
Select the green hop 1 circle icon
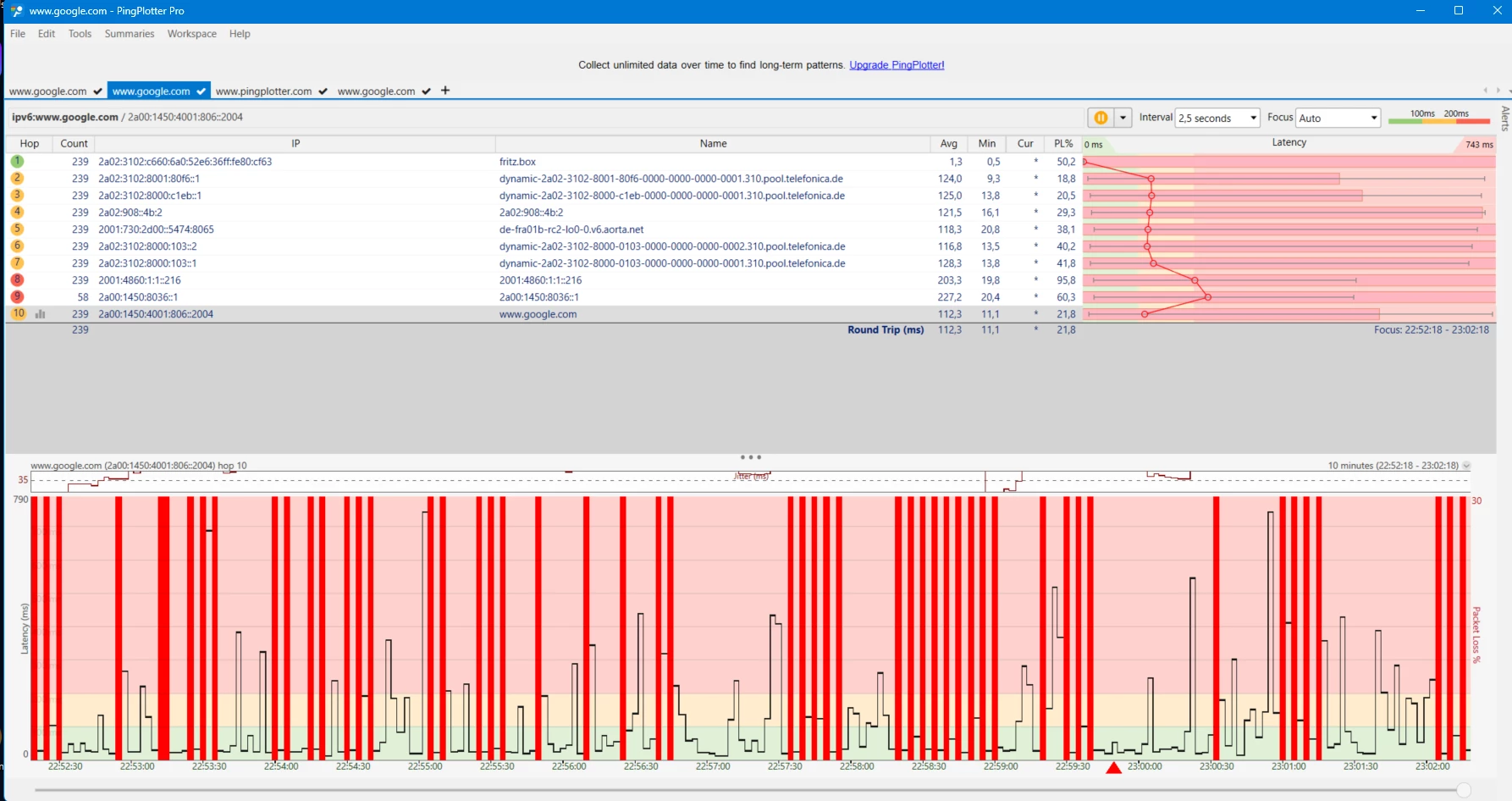tap(17, 161)
